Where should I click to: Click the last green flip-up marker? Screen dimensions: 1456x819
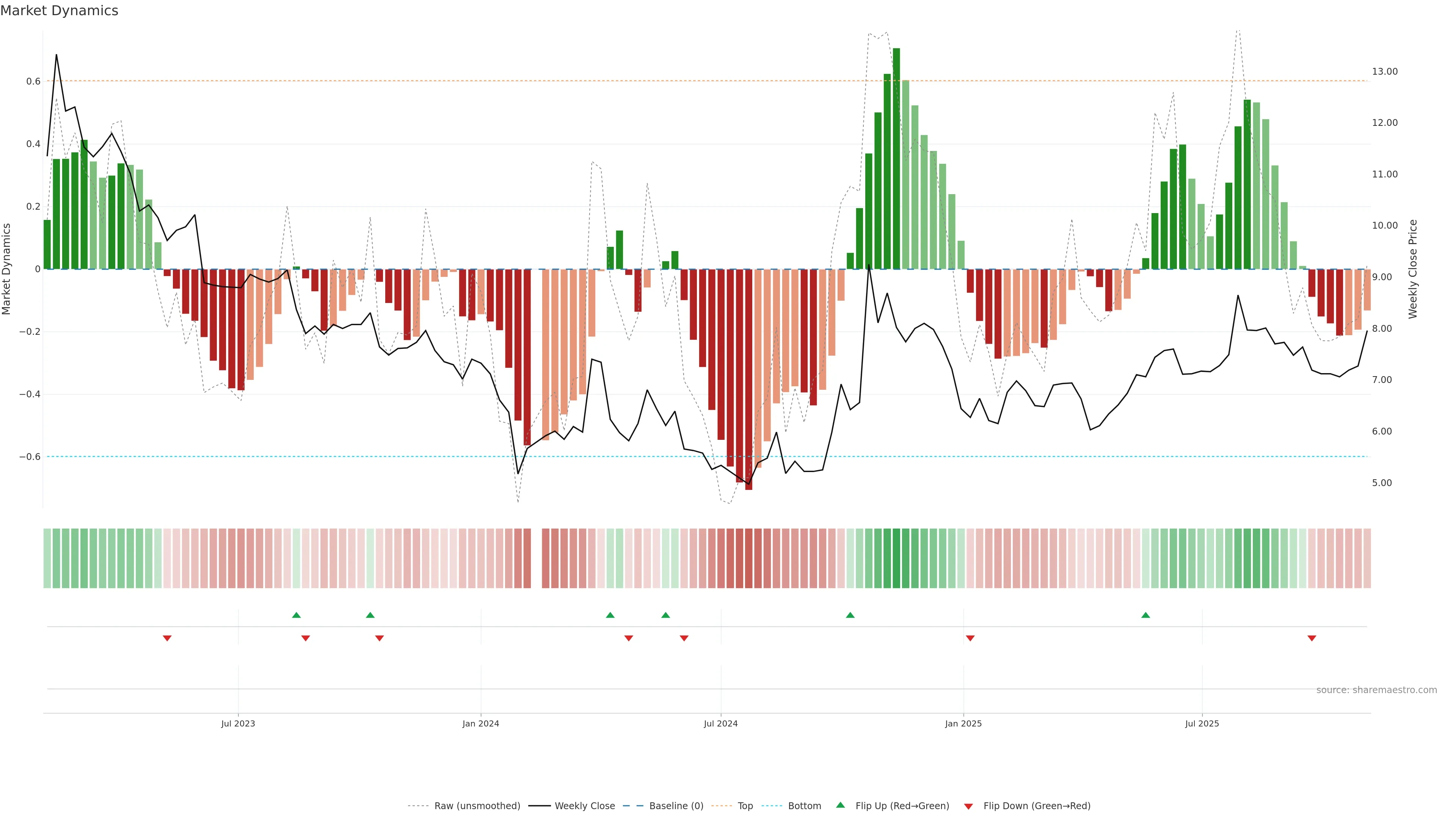pos(1145,615)
